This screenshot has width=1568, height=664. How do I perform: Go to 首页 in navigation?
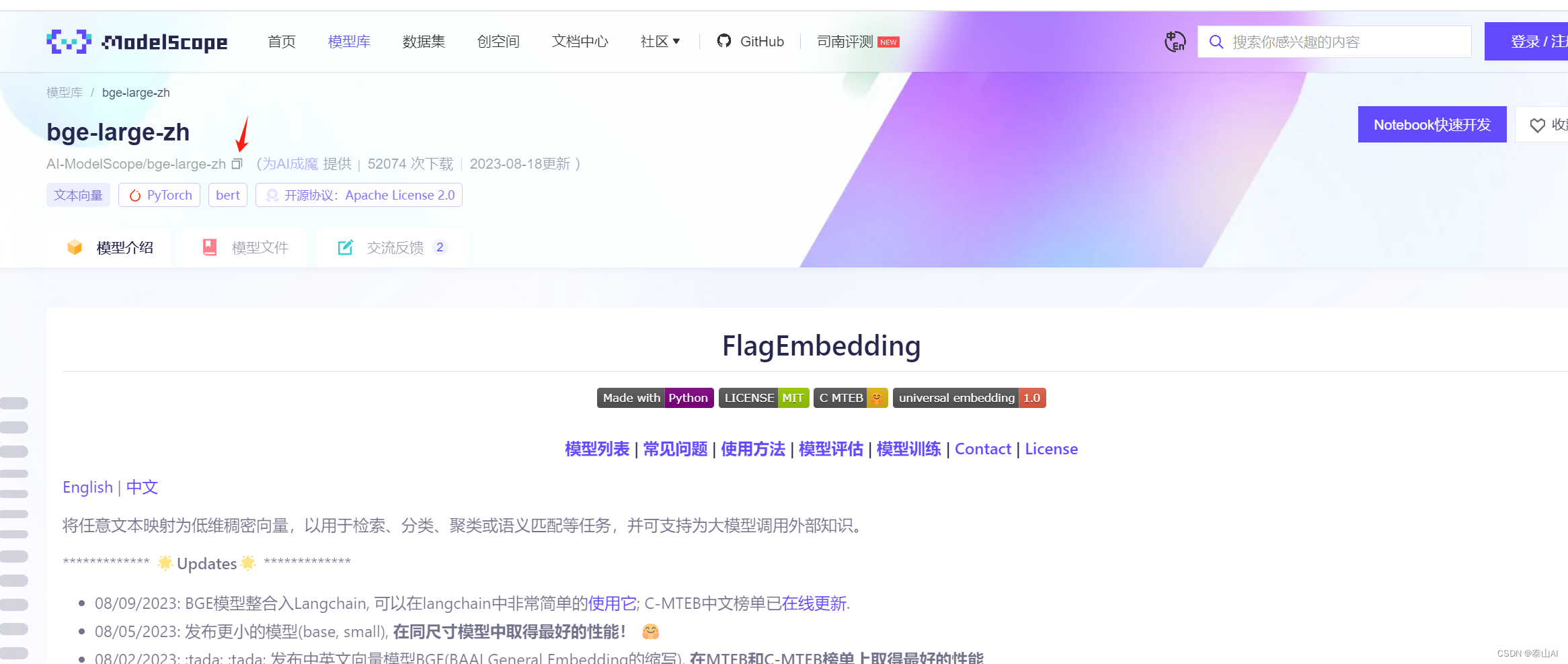281,42
